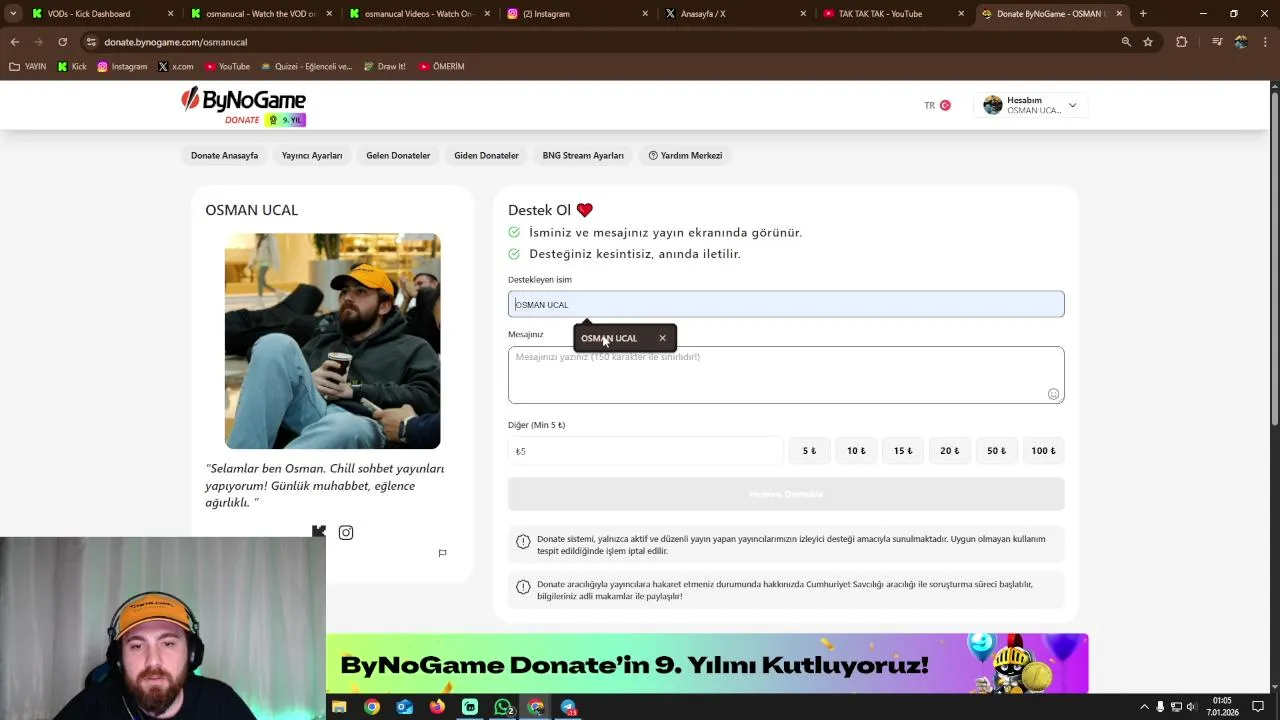Pick the OSMAN UCAL autofill suggestion

609,338
